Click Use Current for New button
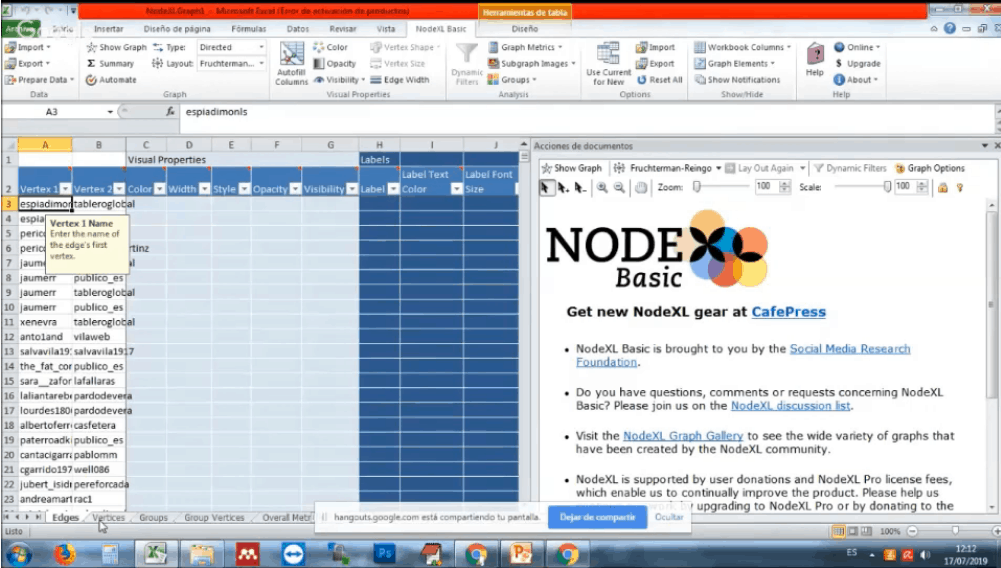 tap(608, 64)
